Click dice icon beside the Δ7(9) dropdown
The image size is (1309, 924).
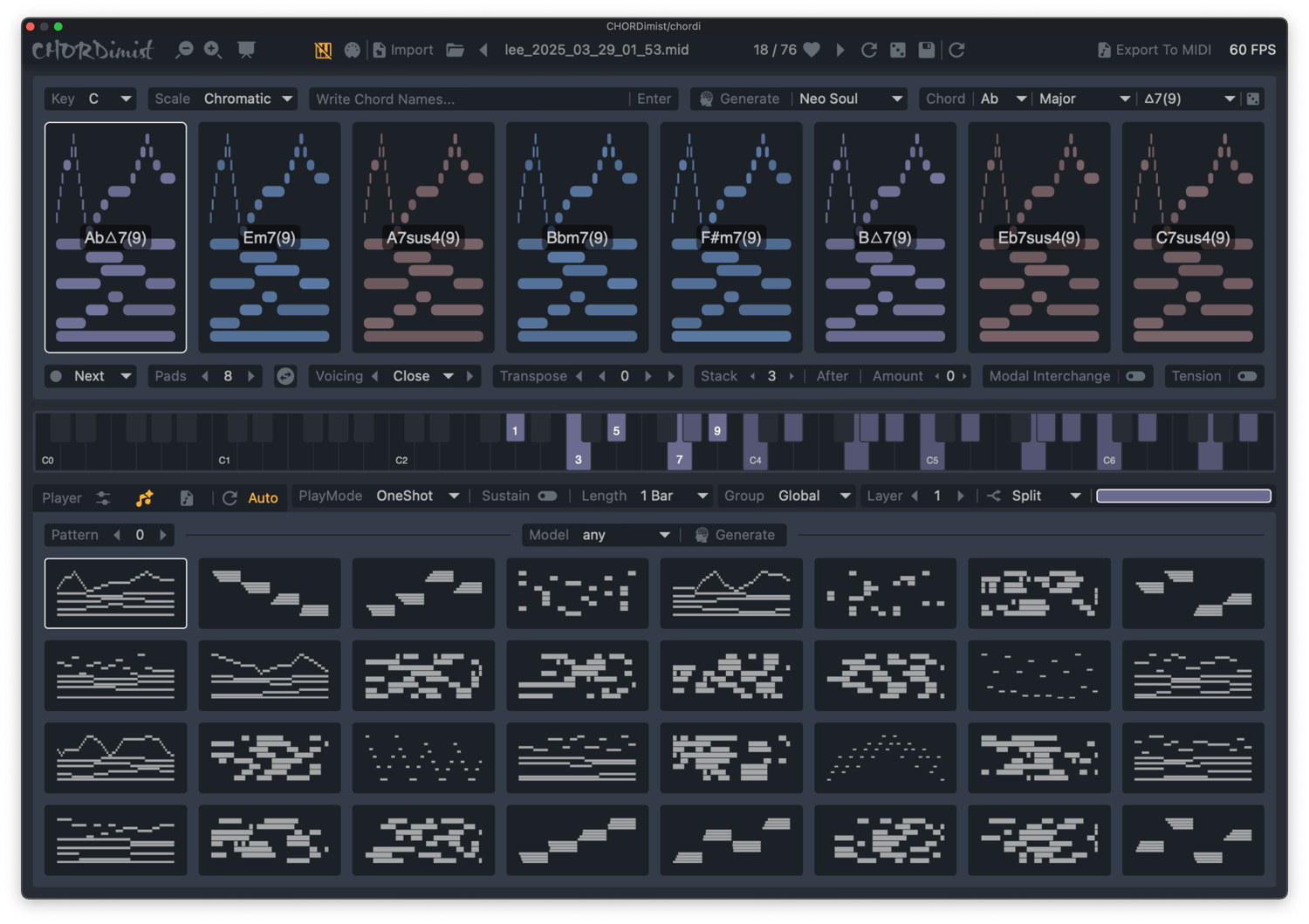(1252, 99)
